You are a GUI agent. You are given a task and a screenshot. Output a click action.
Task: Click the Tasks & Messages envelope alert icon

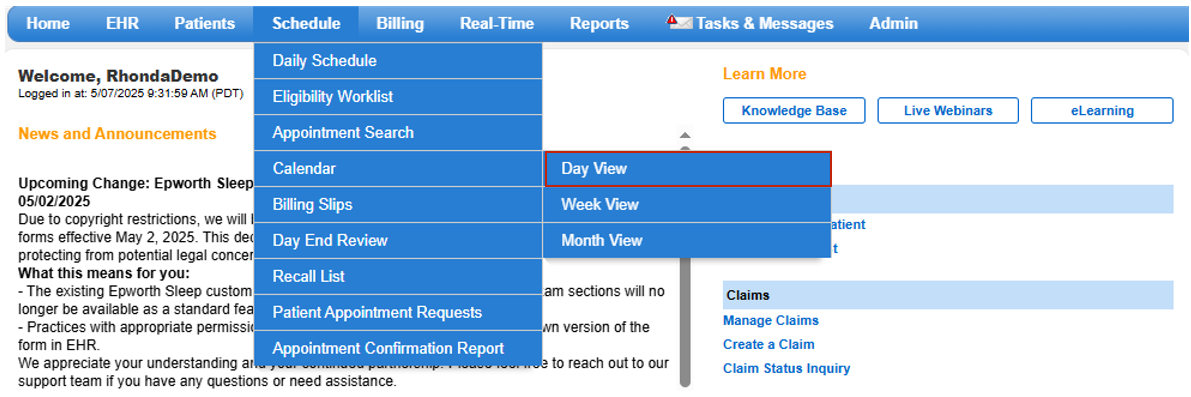coord(679,22)
